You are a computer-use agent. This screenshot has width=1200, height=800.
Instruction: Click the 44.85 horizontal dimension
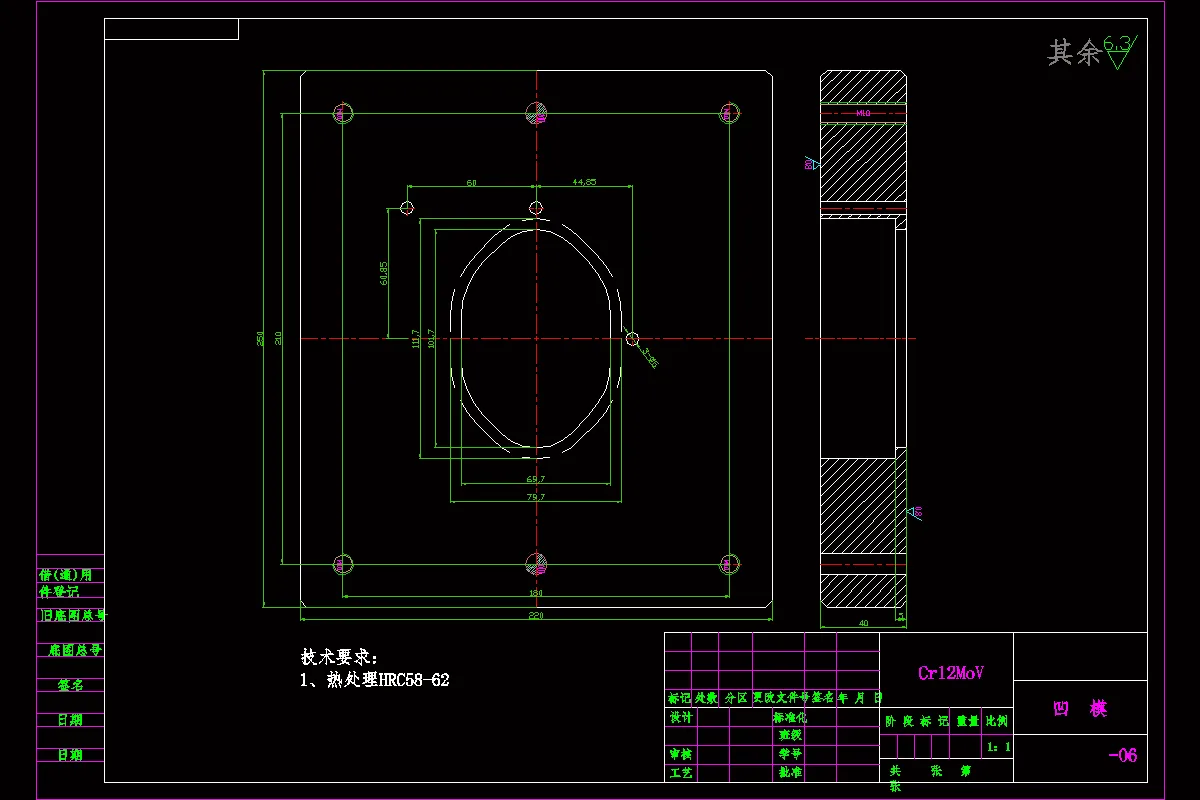[584, 182]
